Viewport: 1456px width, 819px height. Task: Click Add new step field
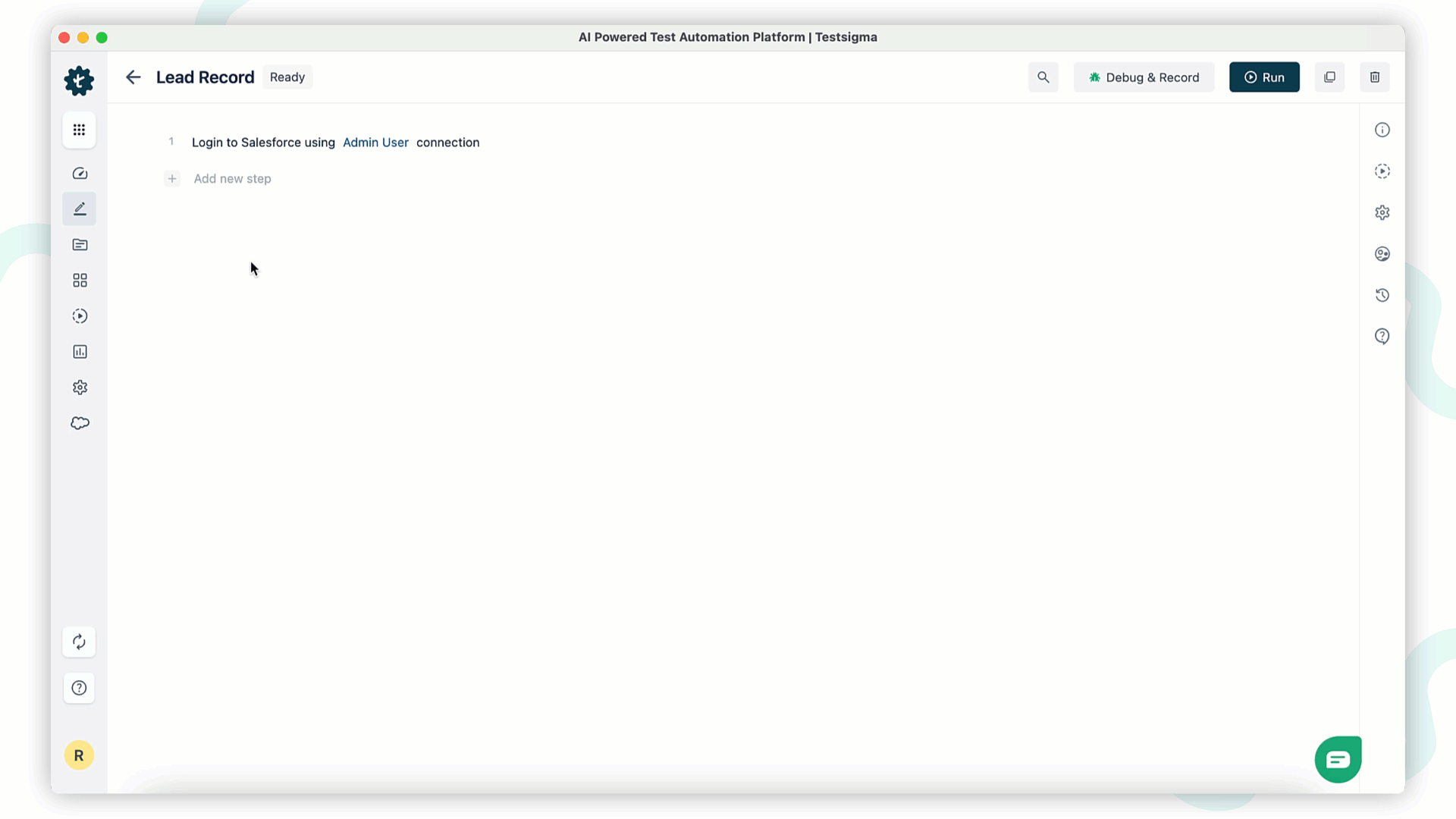point(232,179)
